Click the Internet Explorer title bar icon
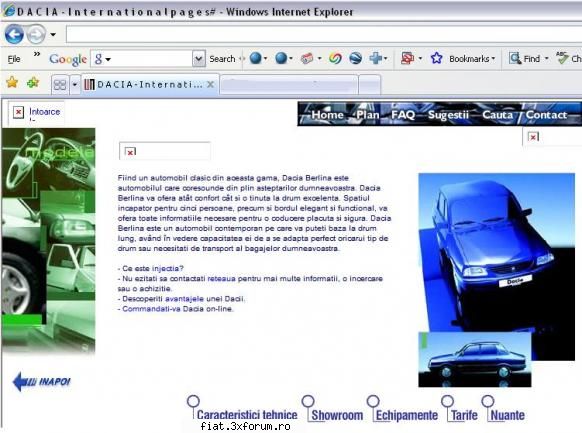Image resolution: width=582 pixels, height=433 pixels. point(8,10)
